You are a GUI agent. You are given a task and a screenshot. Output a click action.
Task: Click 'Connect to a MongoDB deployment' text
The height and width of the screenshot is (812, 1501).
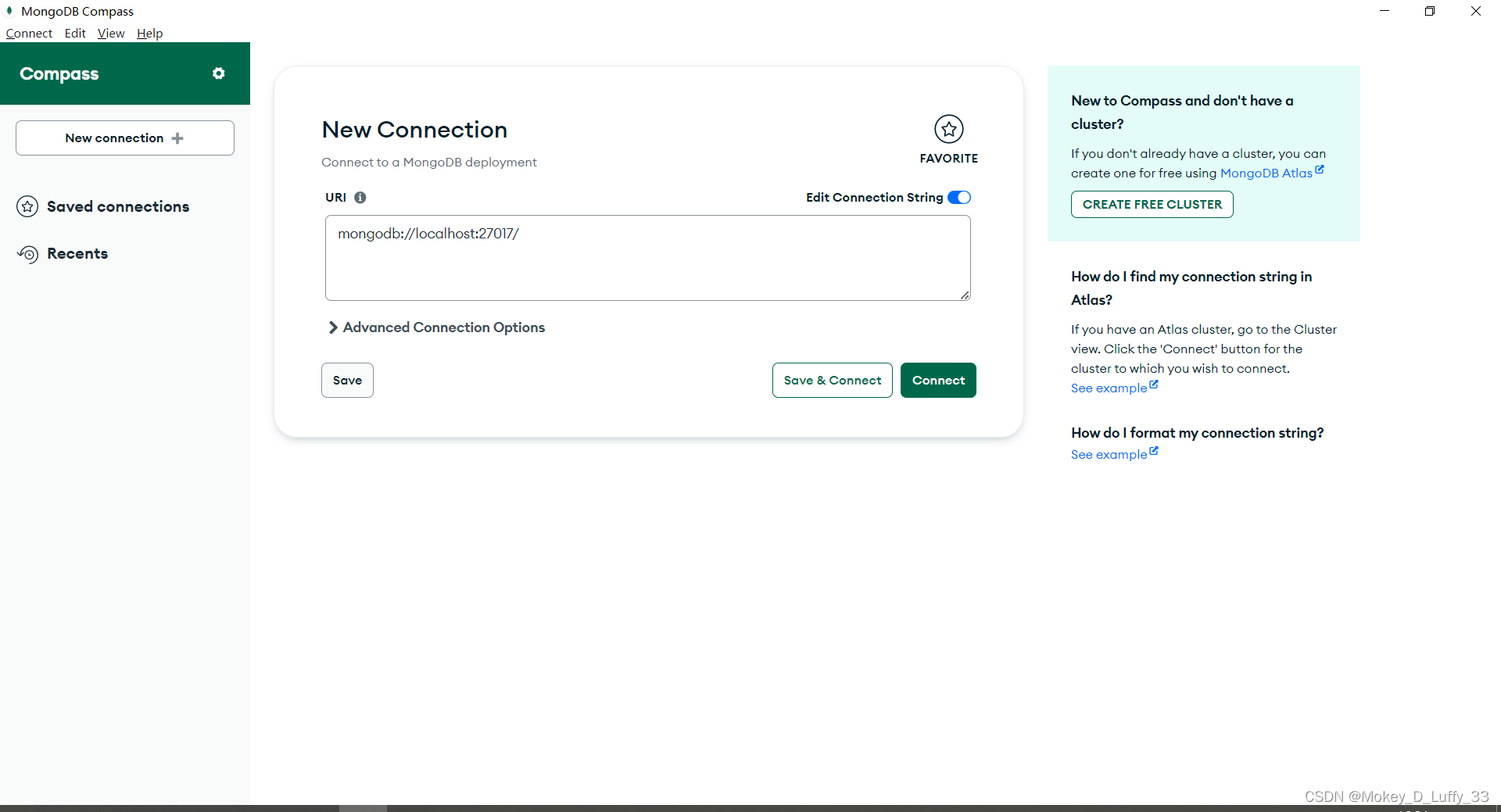429,163
